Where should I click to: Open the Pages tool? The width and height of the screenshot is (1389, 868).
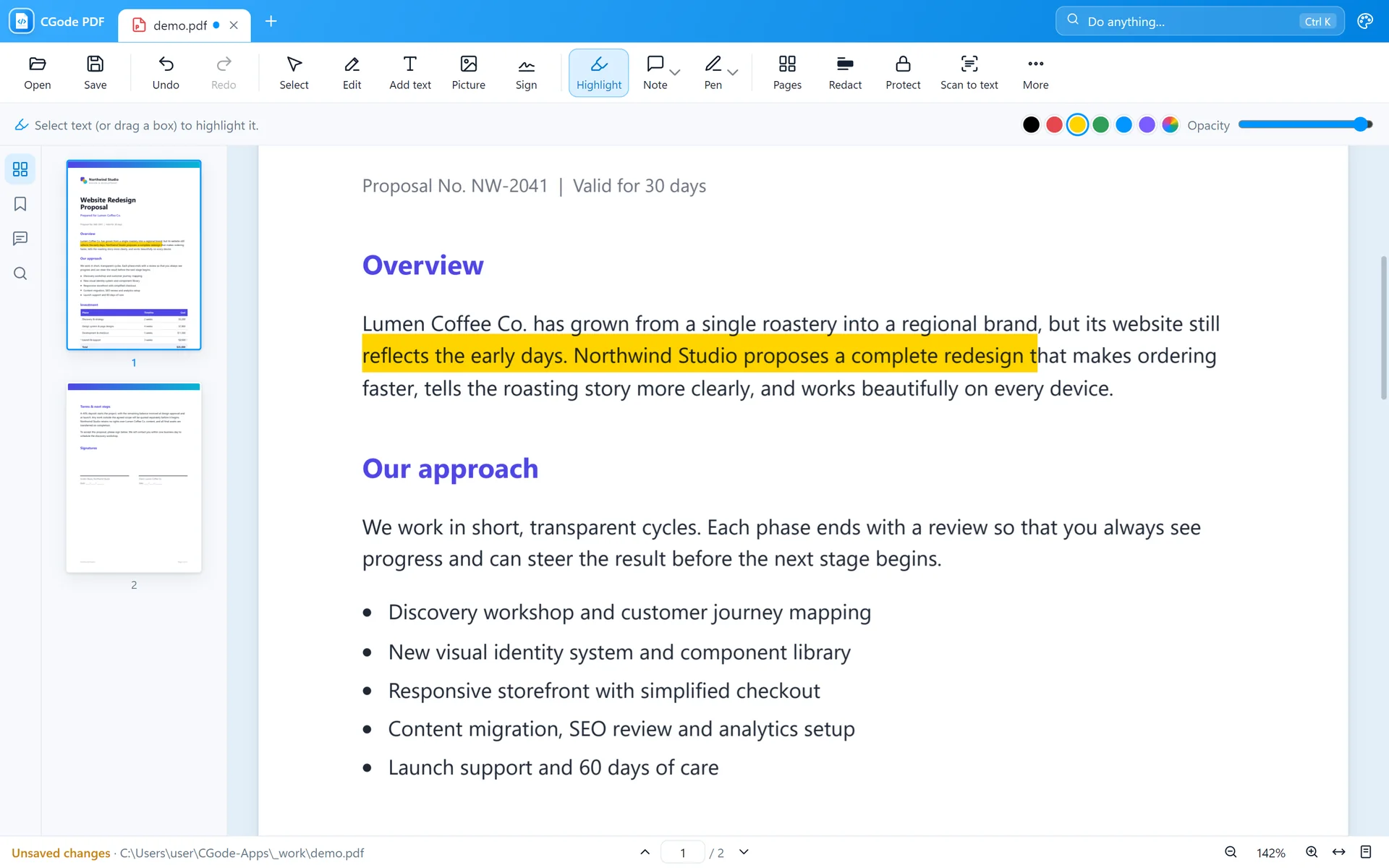787,73
